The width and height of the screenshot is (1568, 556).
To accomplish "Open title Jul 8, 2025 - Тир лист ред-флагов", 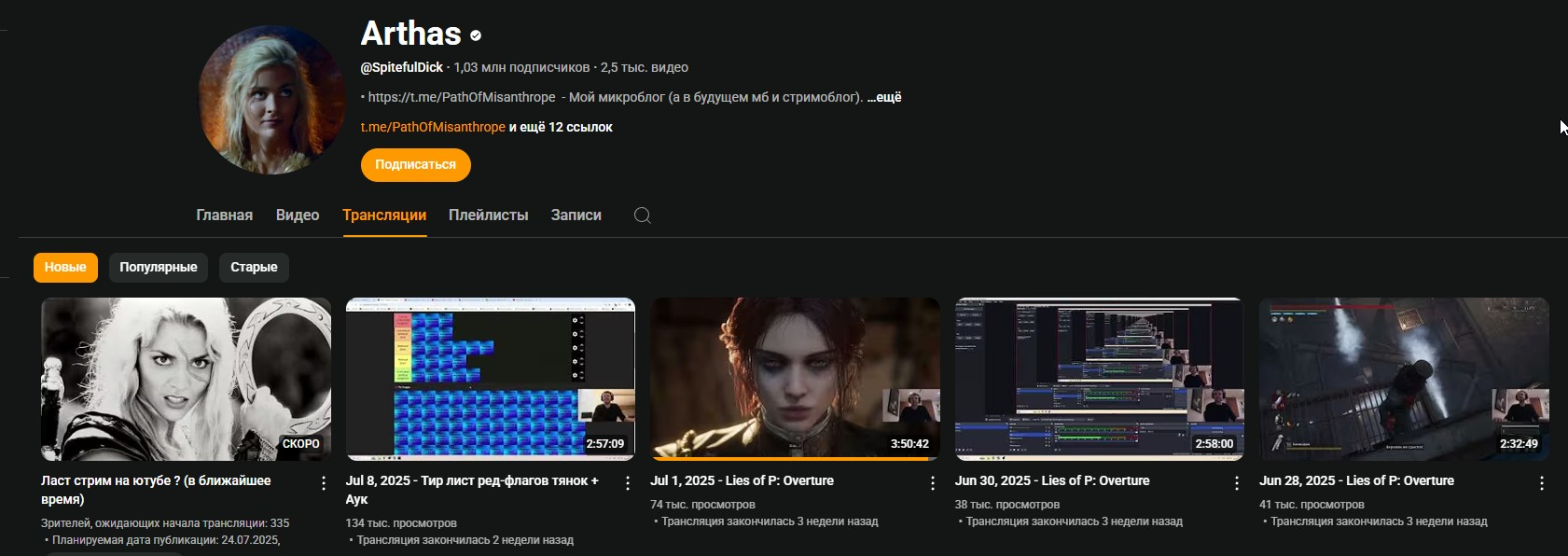I will [x=472, y=490].
